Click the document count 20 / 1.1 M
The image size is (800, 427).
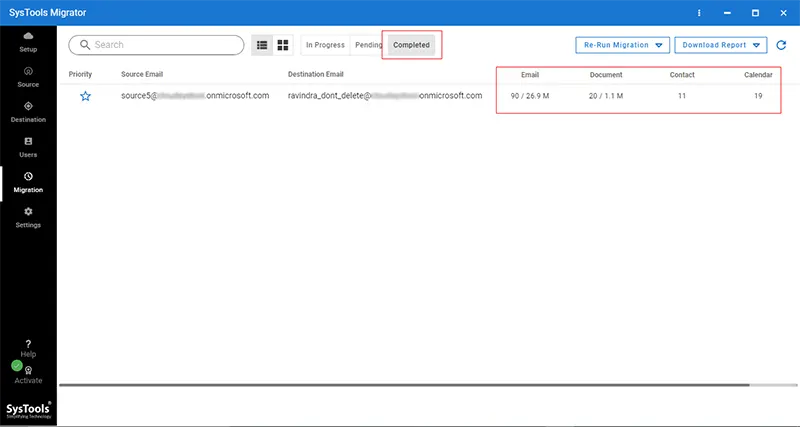tap(606, 96)
